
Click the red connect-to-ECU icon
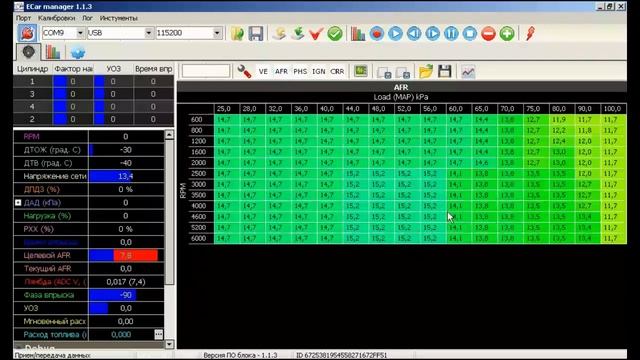tap(27, 33)
